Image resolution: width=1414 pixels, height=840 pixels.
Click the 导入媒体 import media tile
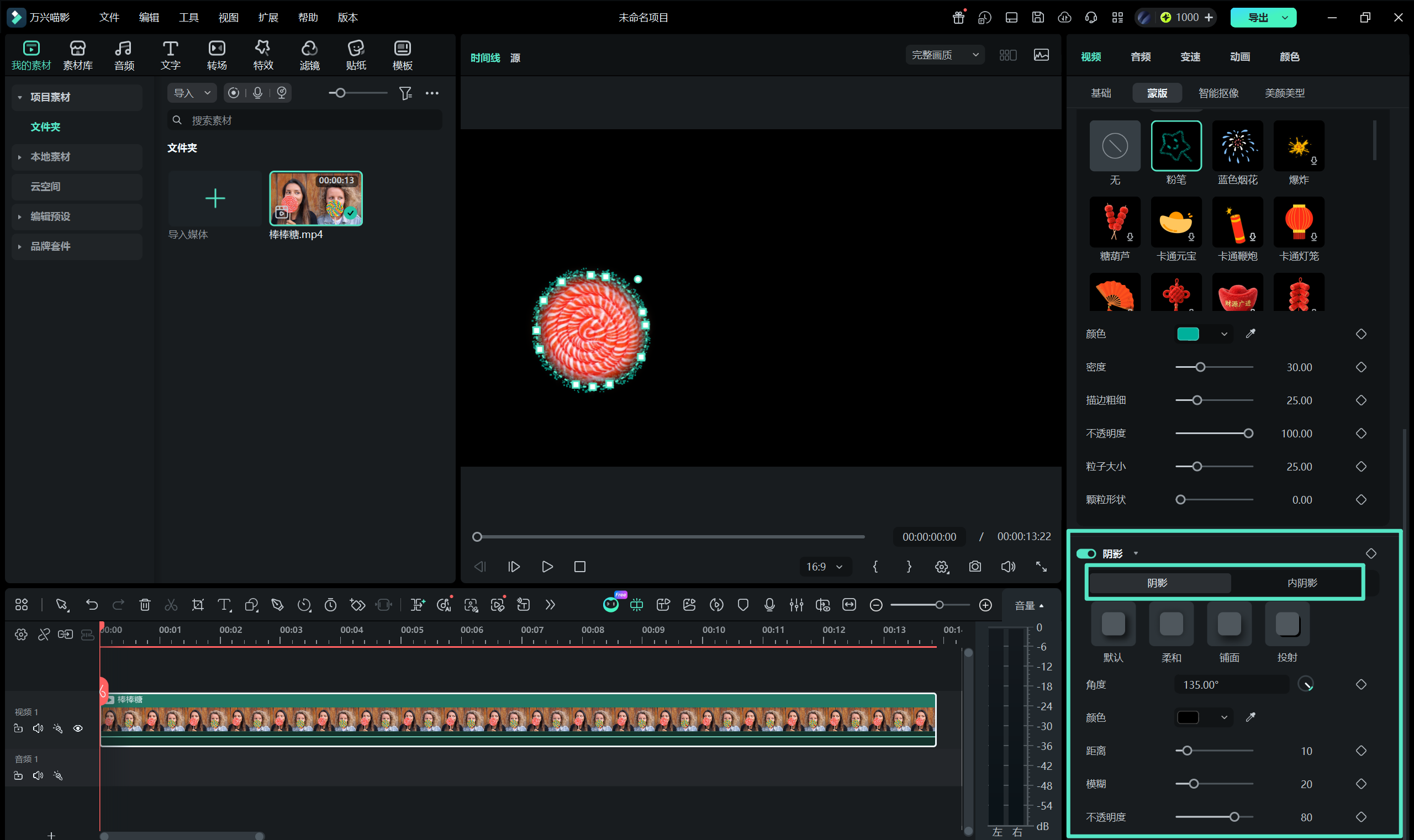215,198
